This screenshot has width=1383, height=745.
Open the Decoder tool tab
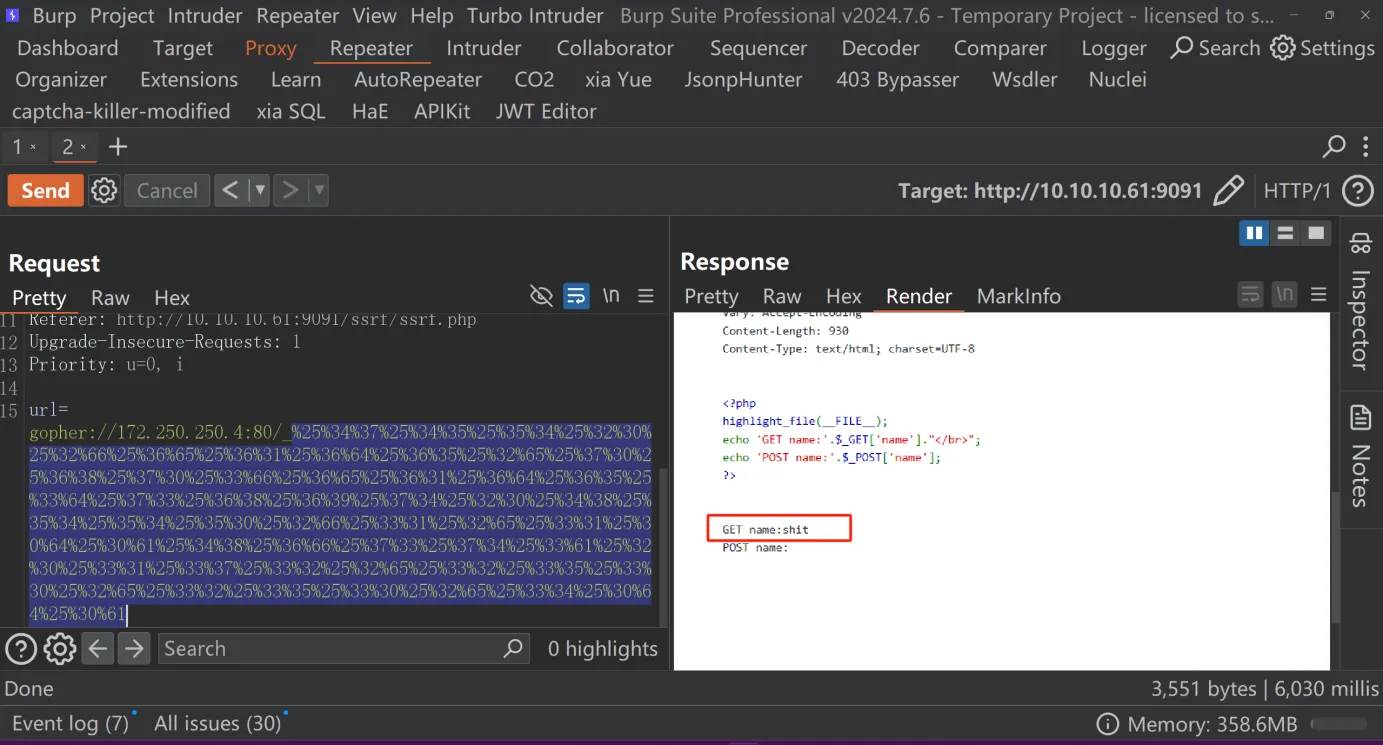[880, 48]
